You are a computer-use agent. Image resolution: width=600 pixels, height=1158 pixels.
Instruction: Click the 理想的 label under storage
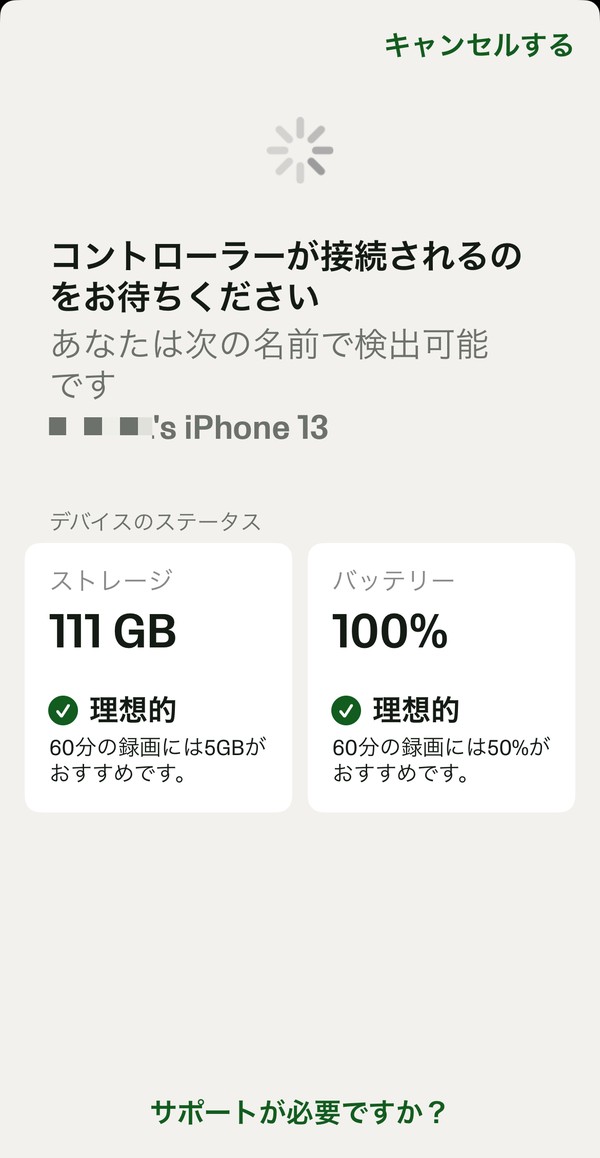tap(133, 711)
